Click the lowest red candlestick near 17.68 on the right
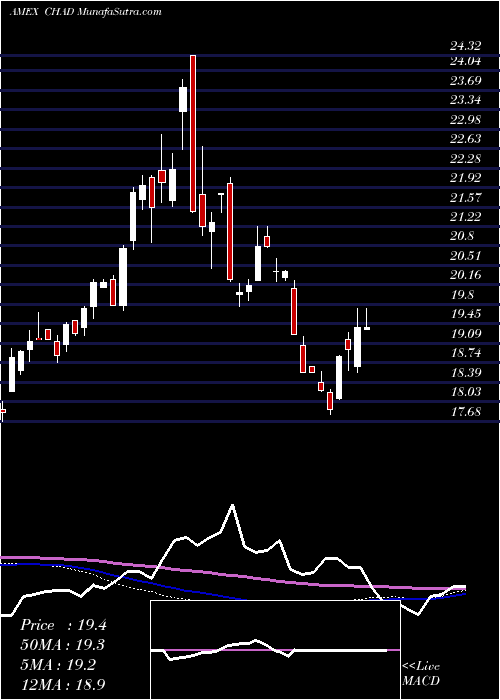The width and height of the screenshot is (500, 700). [330, 400]
